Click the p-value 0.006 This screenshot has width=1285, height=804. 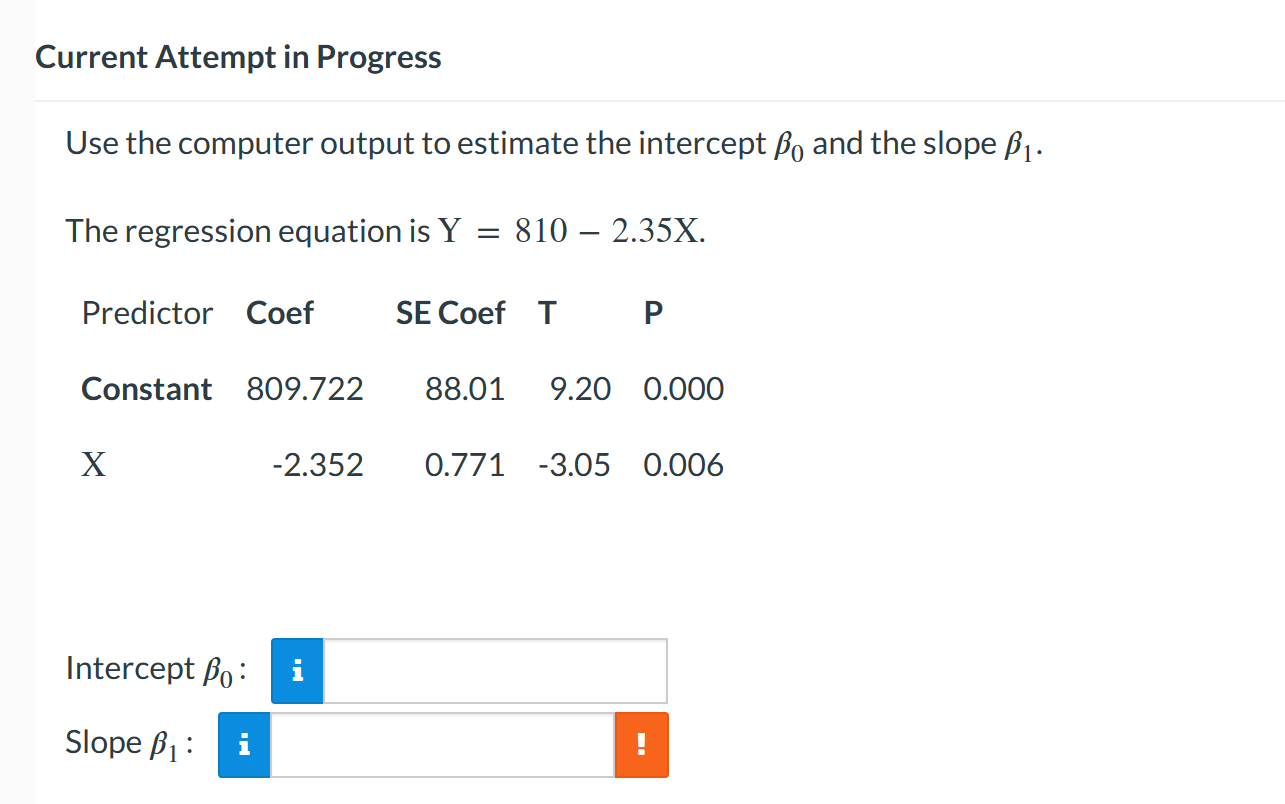pyautogui.click(x=683, y=464)
